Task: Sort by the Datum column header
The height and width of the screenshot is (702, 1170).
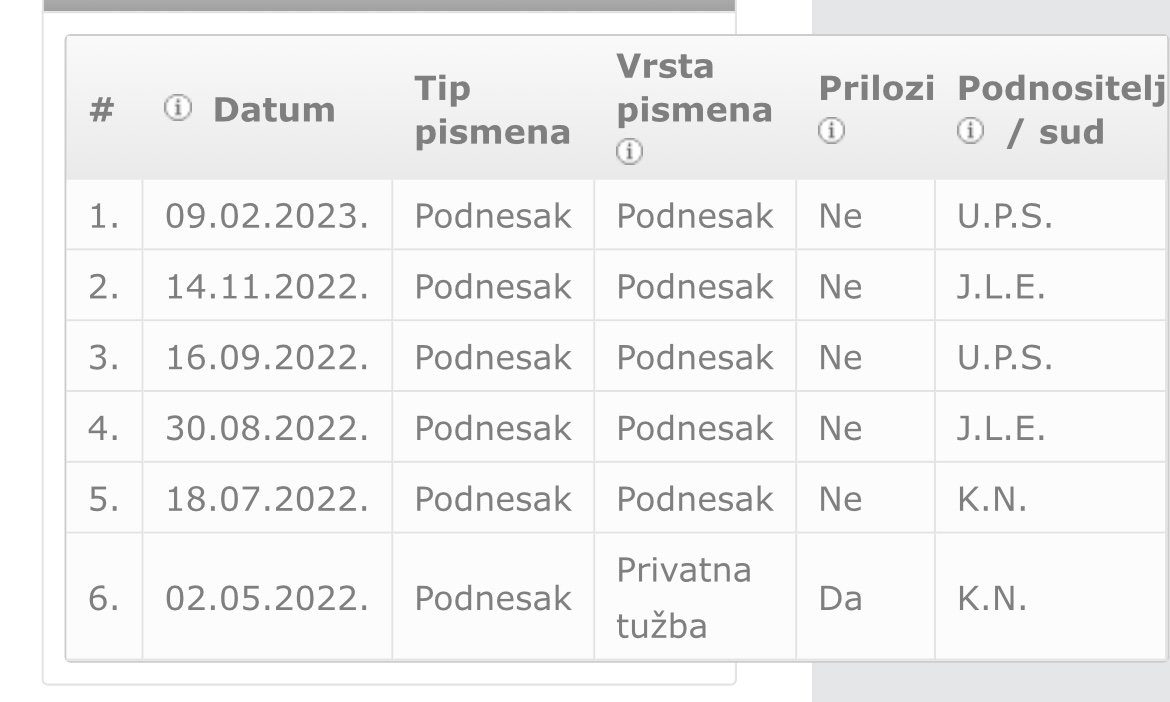Action: click(274, 110)
